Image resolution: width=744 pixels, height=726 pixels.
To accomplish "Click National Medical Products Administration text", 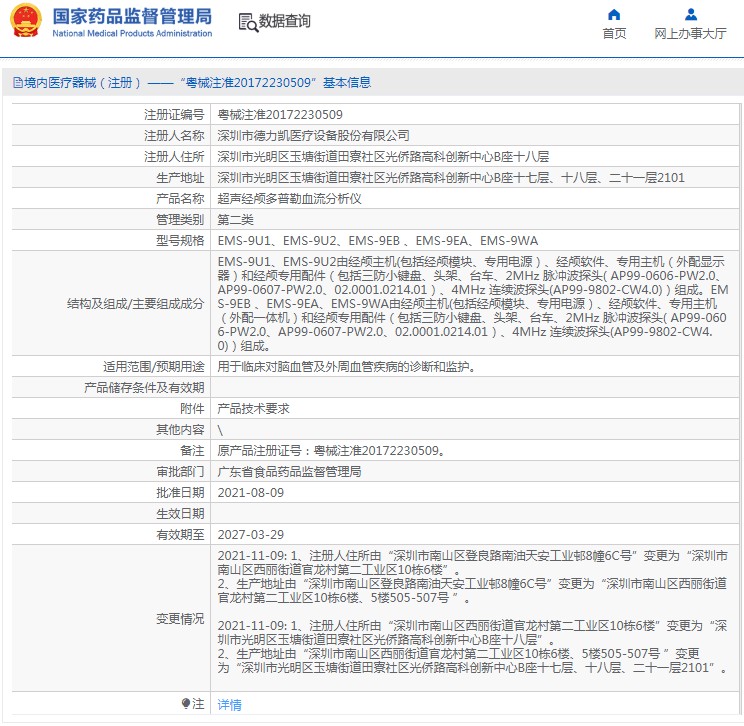I will pos(132,33).
